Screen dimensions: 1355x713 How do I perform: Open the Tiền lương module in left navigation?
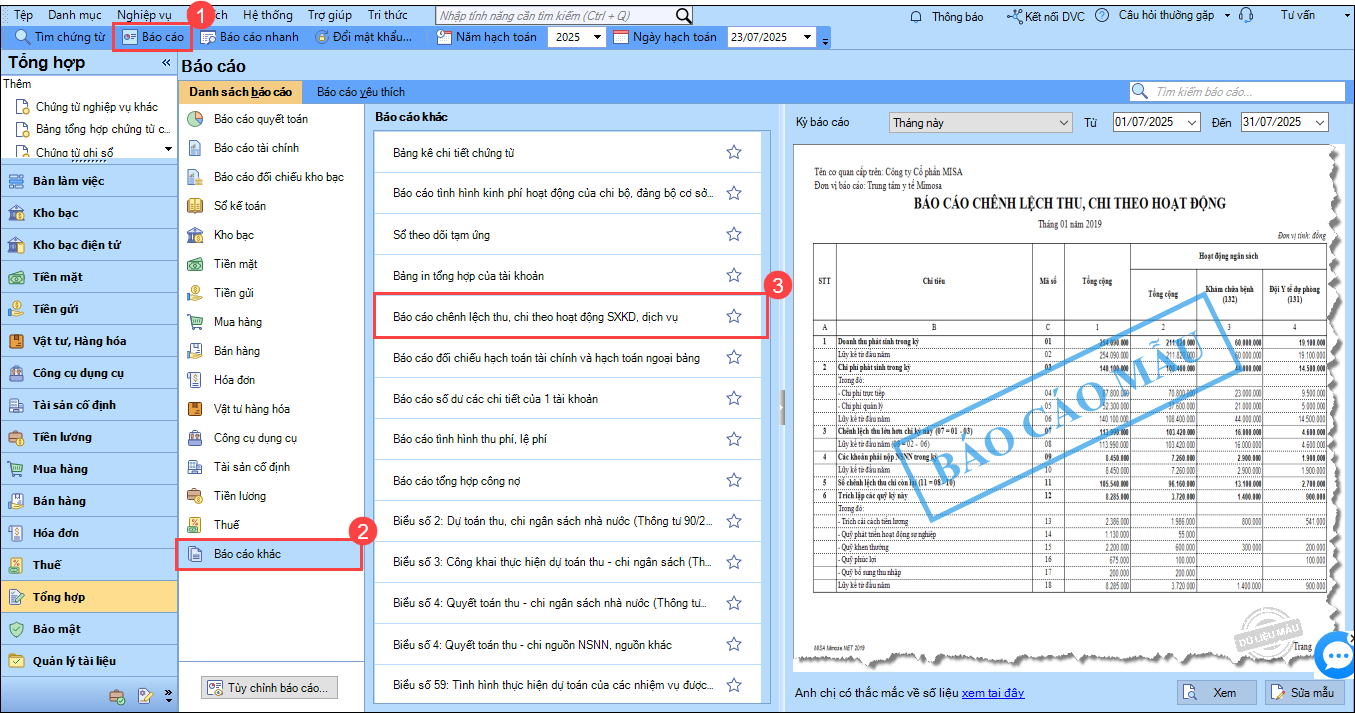pyautogui.click(x=89, y=437)
